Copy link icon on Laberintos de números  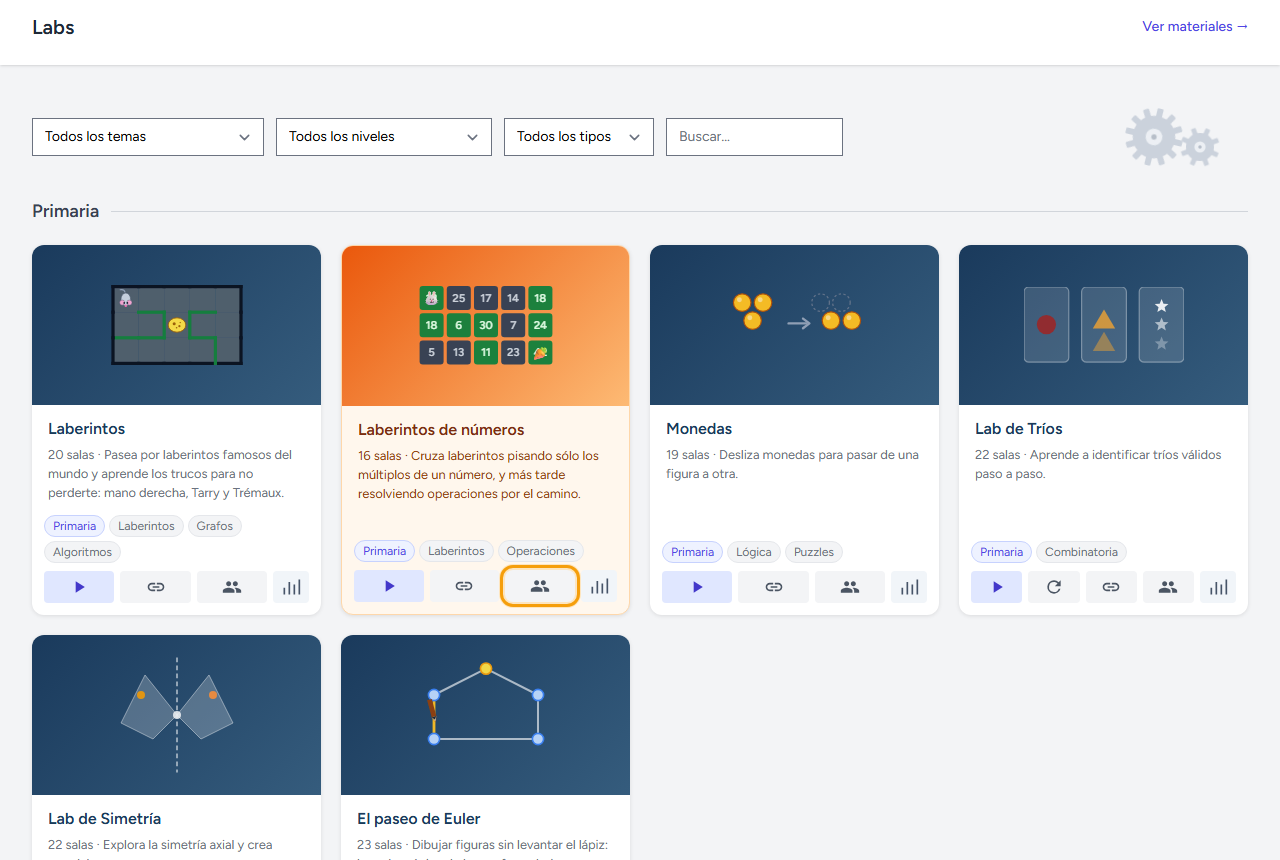tap(463, 586)
